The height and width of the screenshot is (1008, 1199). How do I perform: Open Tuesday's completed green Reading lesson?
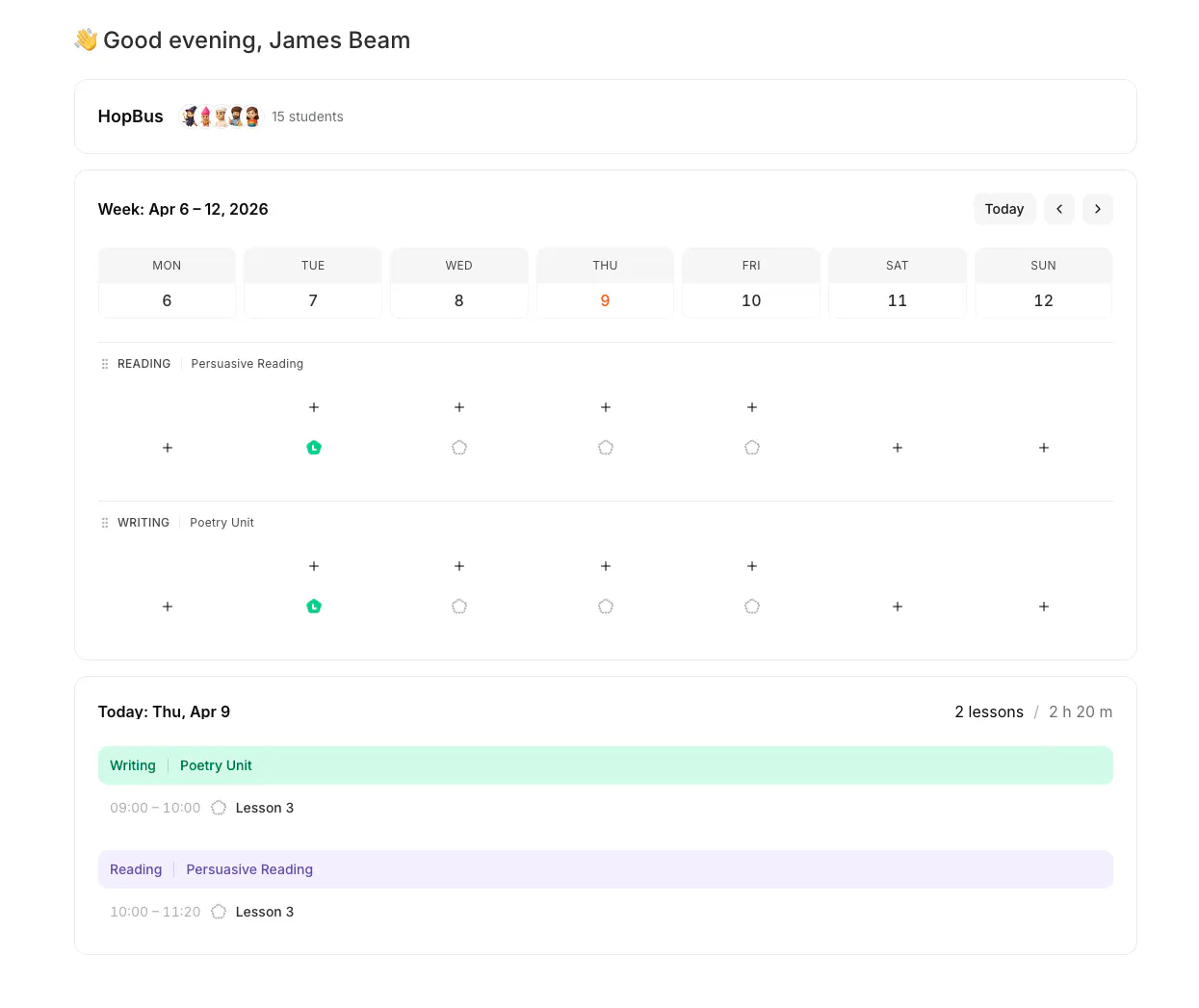pyautogui.click(x=314, y=448)
